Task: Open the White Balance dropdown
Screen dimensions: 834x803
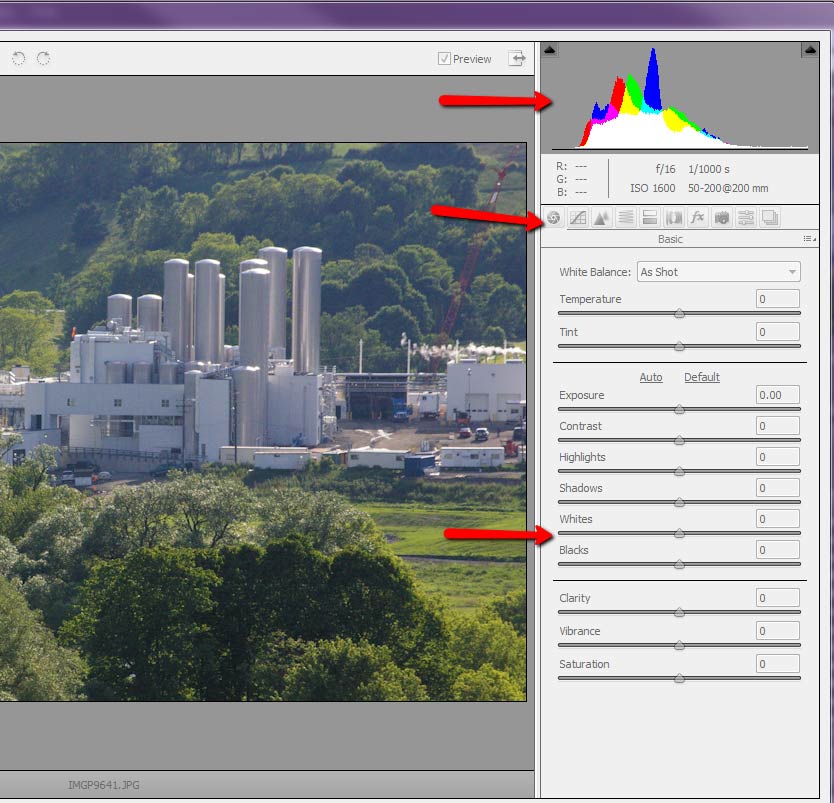Action: (719, 272)
